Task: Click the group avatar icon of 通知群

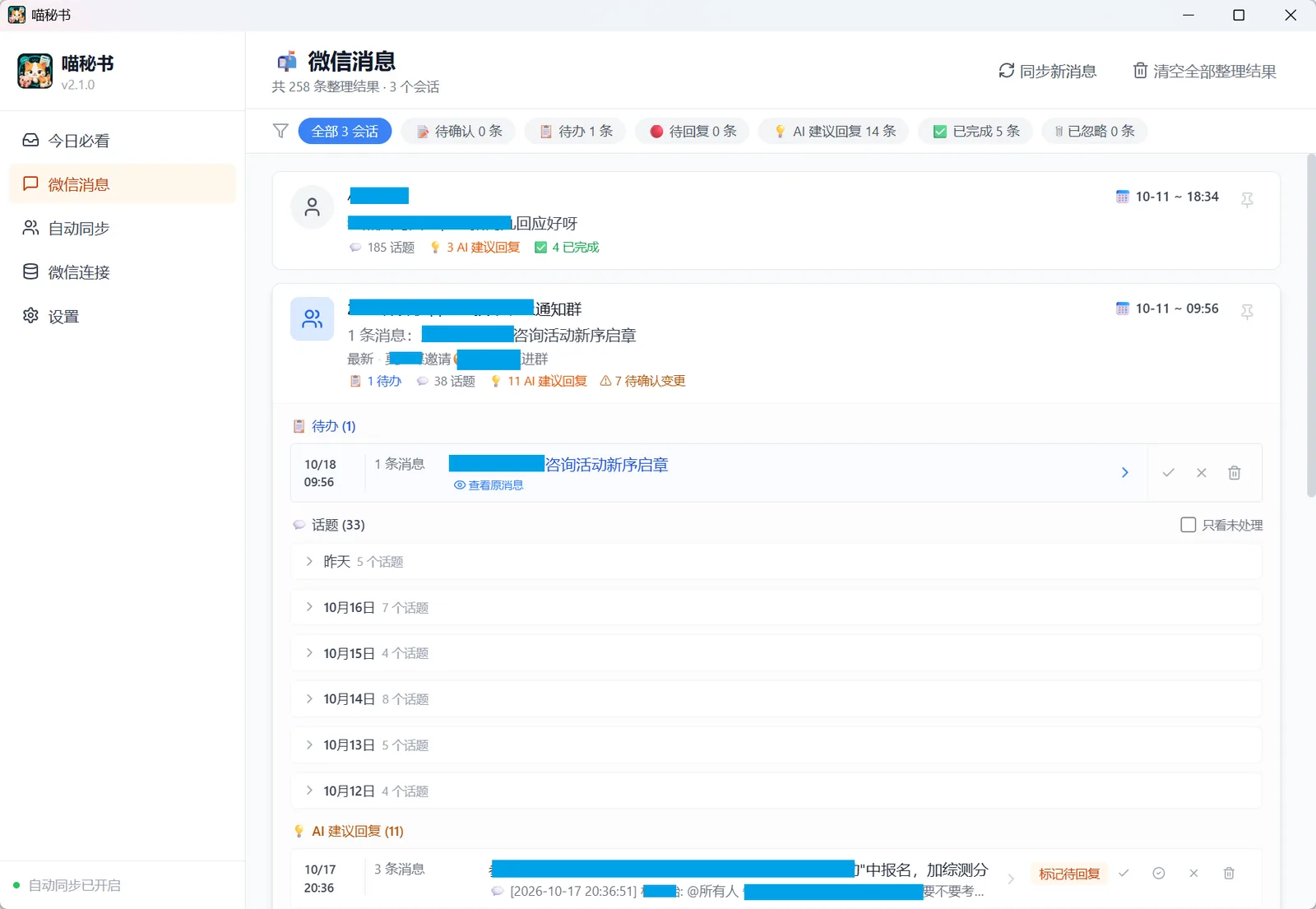Action: pos(312,318)
